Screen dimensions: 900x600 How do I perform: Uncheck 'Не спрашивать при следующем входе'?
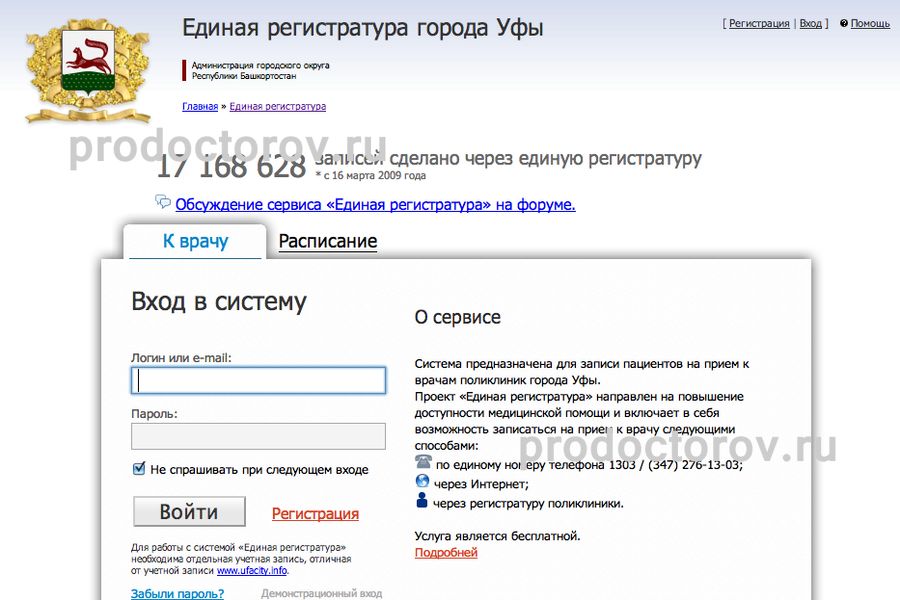[x=139, y=469]
